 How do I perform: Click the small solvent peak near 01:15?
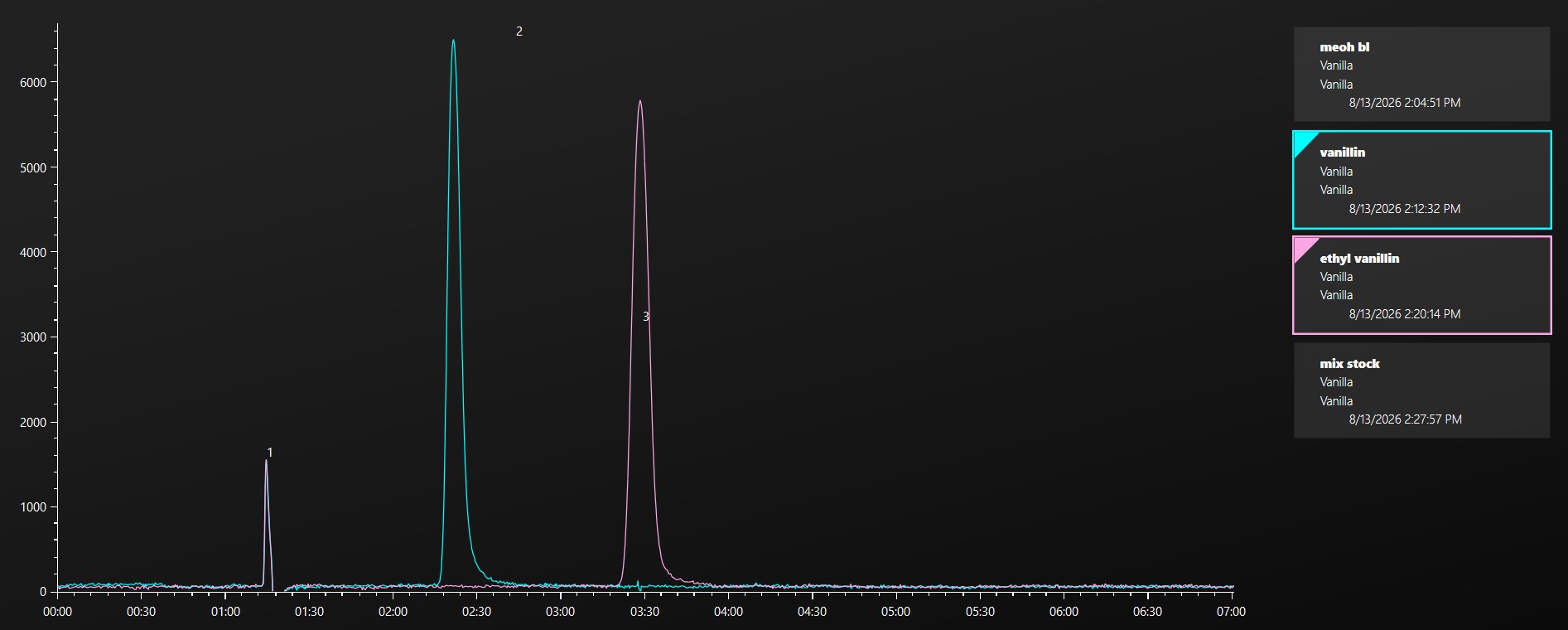(267, 461)
